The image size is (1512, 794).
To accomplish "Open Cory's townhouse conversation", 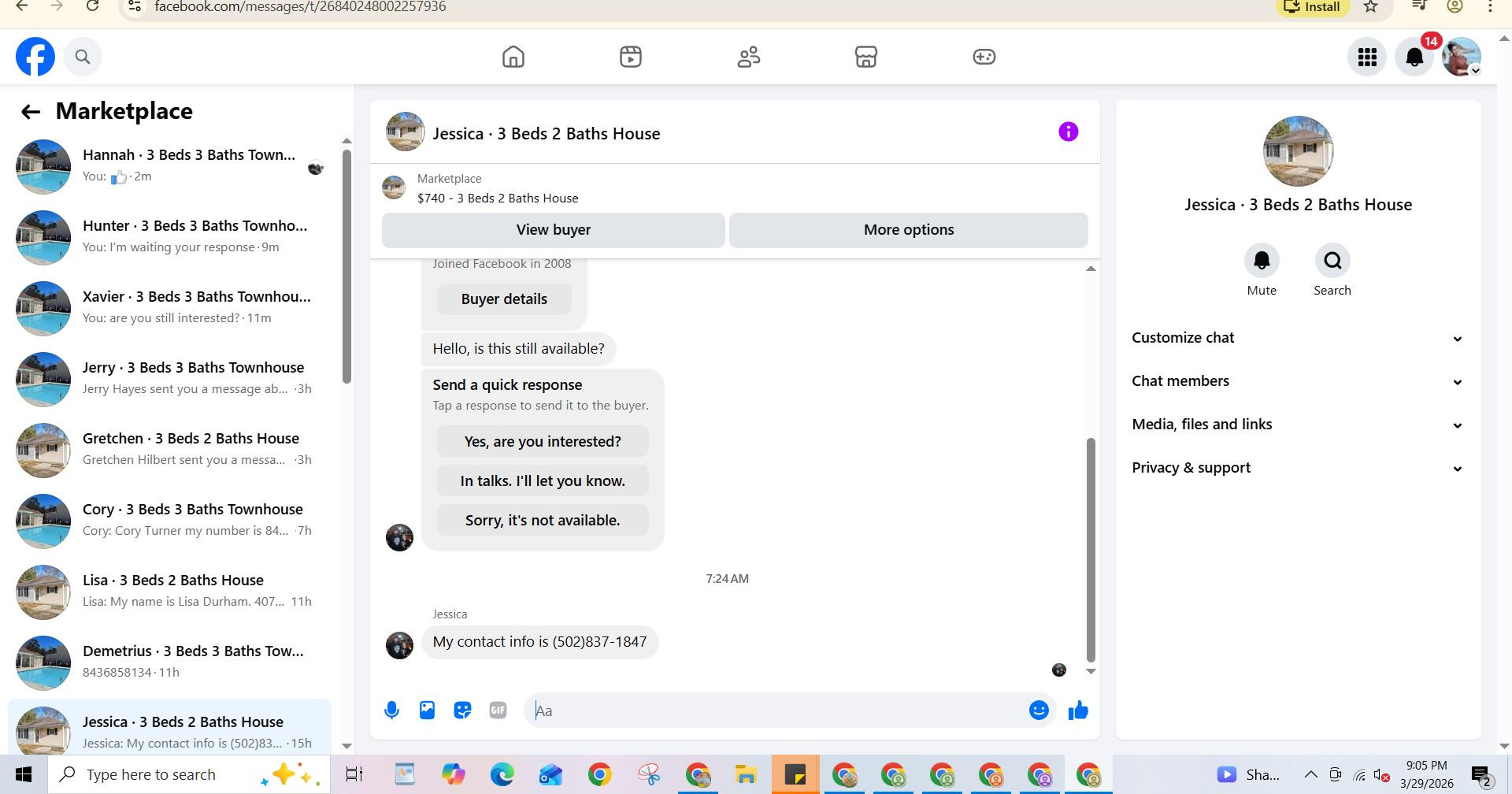I will [x=169, y=521].
